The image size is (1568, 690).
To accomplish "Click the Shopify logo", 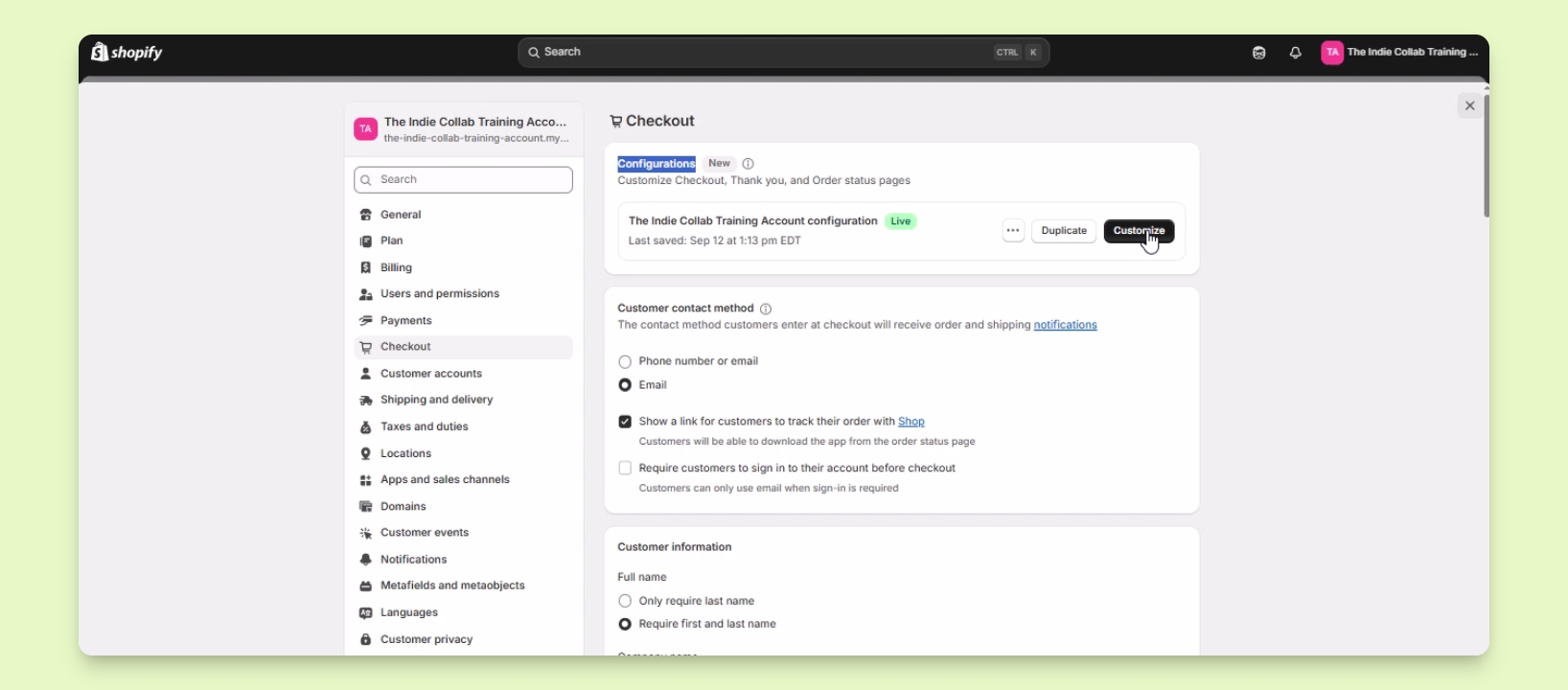I will click(127, 52).
